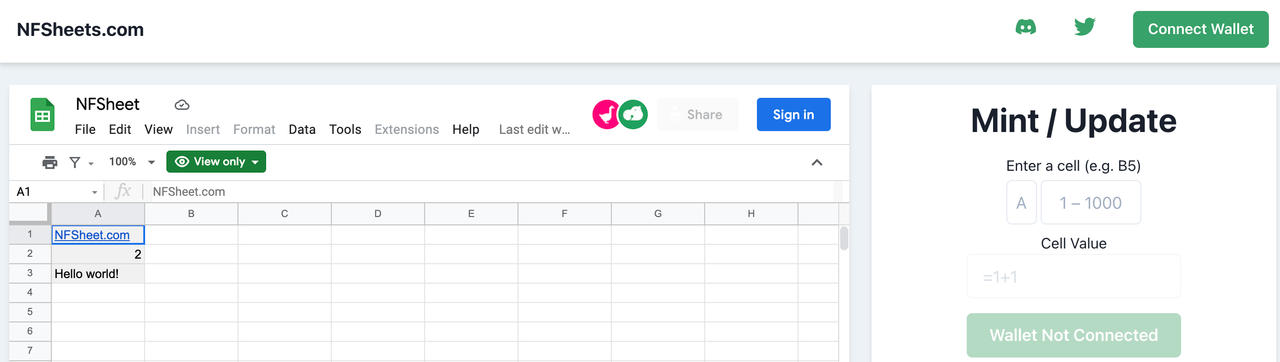Viewport: 1280px width, 362px height.
Task: Click the print icon in toolbar
Action: pos(50,162)
